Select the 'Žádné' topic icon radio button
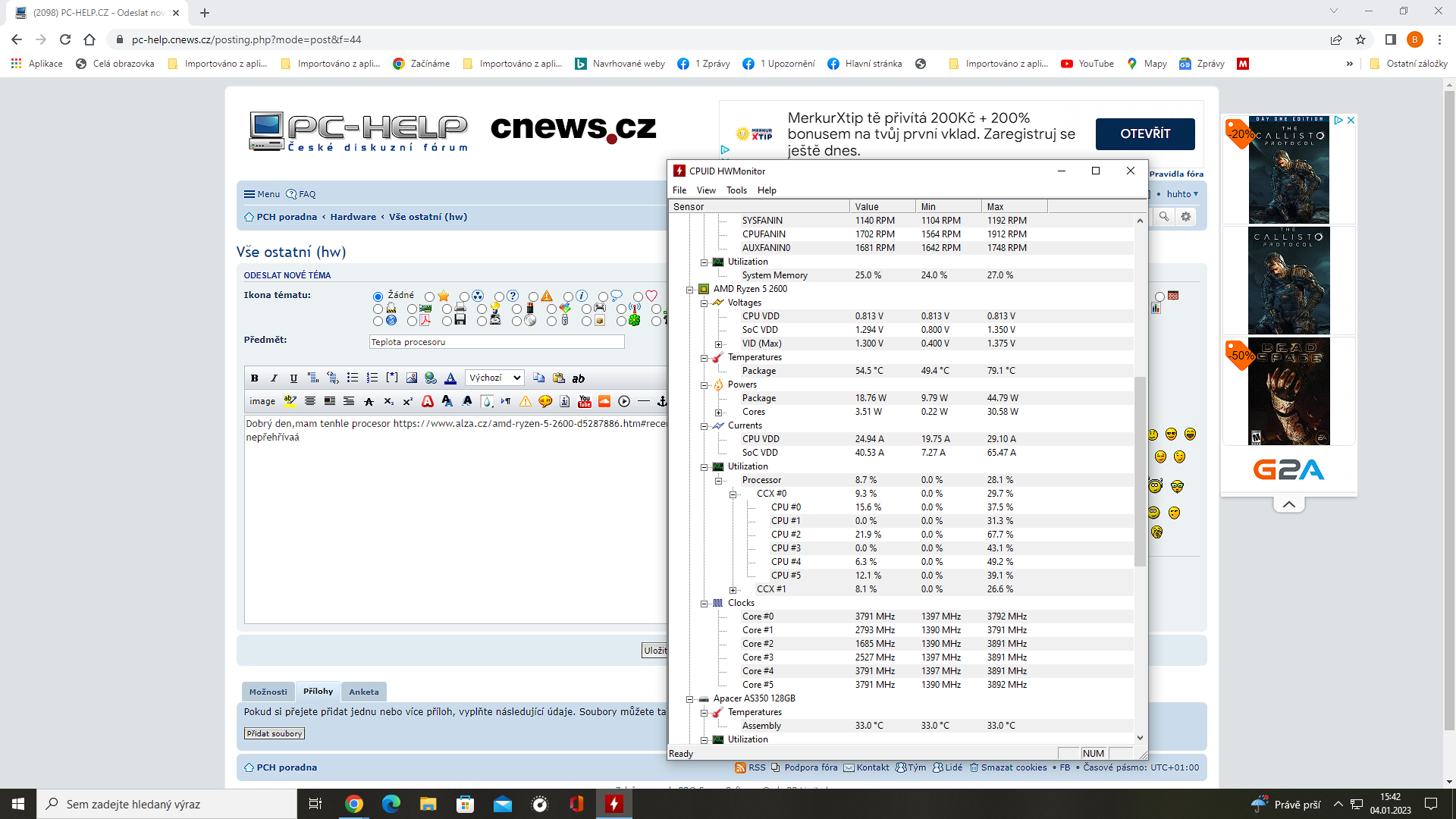 [x=378, y=297]
